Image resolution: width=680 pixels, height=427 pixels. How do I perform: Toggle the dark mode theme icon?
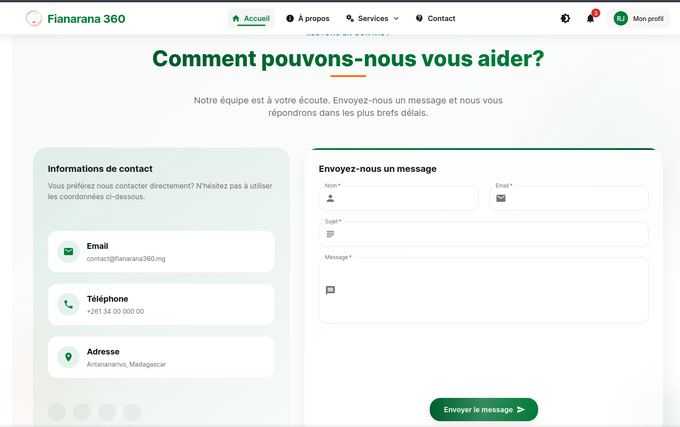pyautogui.click(x=566, y=18)
